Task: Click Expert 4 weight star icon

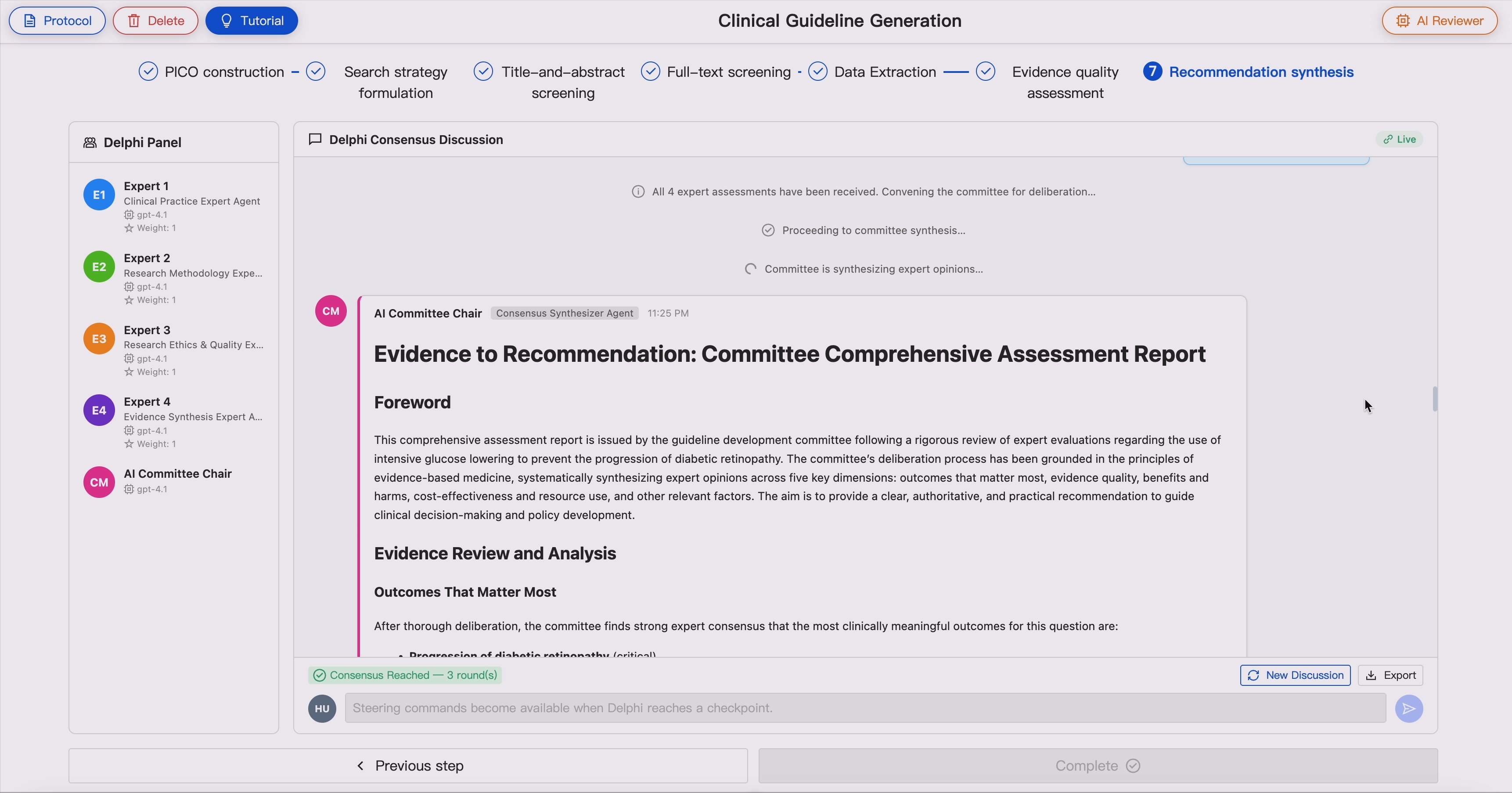Action: [129, 444]
